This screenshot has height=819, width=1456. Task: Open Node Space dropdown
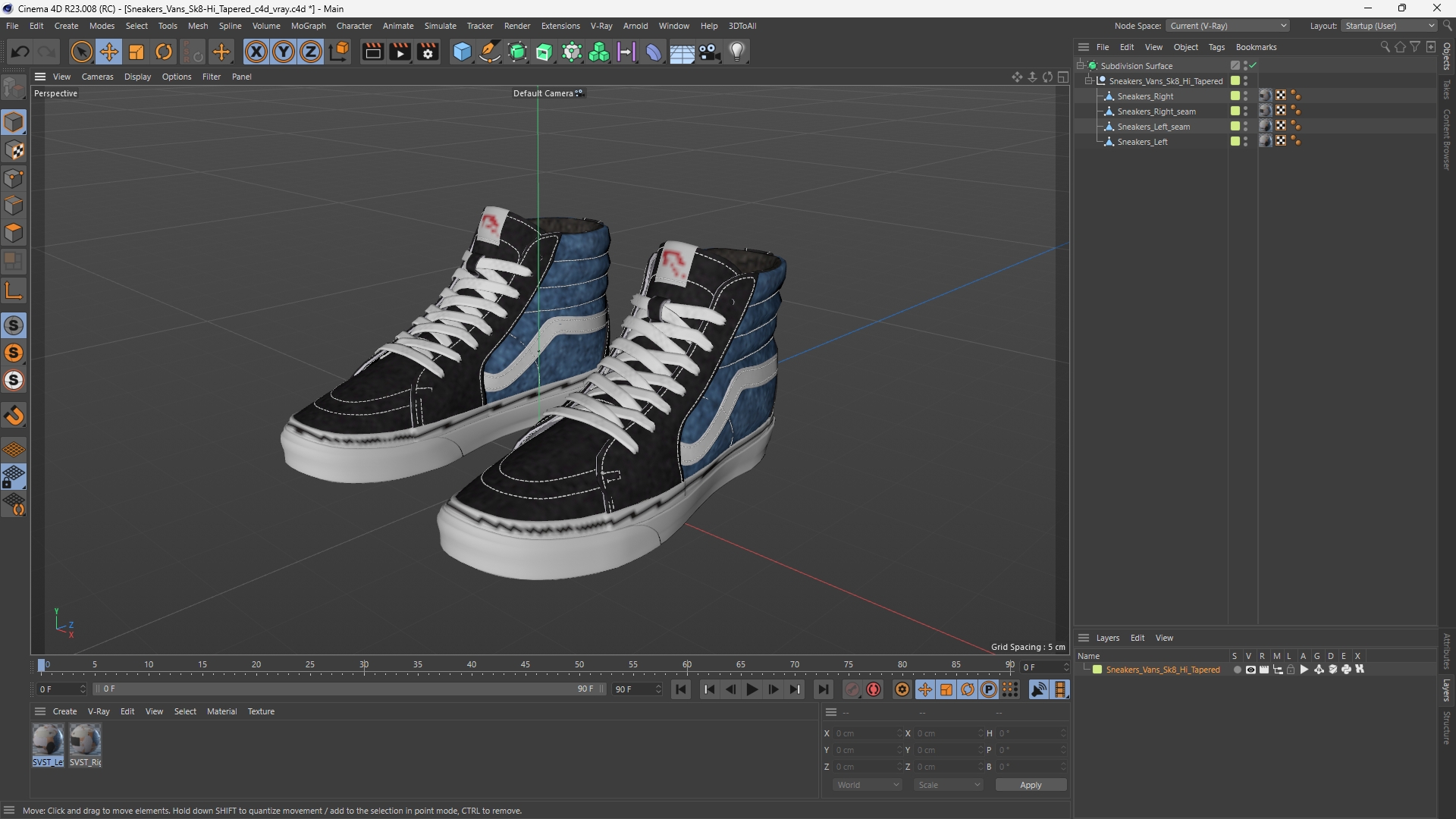click(1227, 26)
